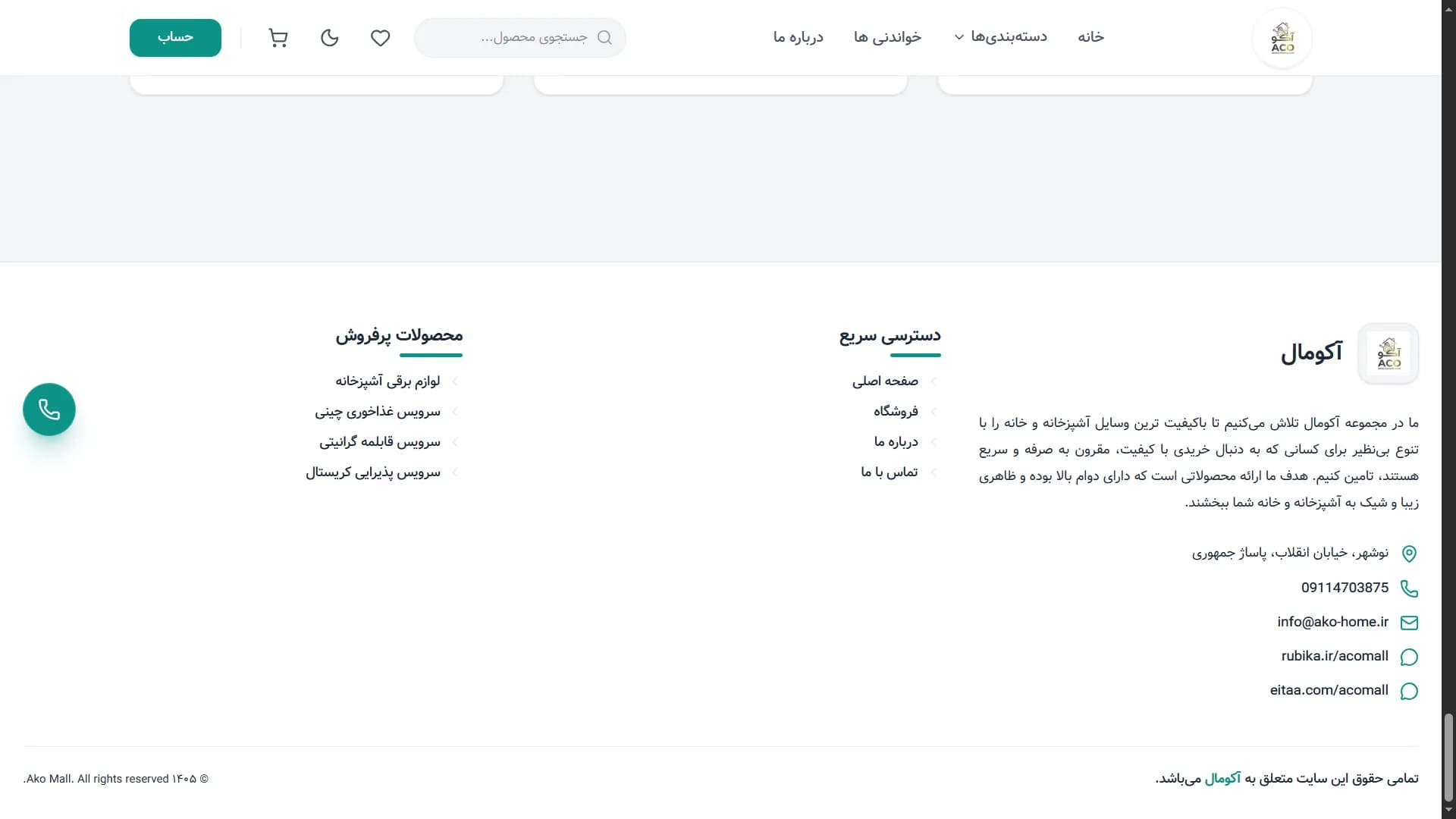Click the دسترسی سریع heading

click(x=890, y=336)
